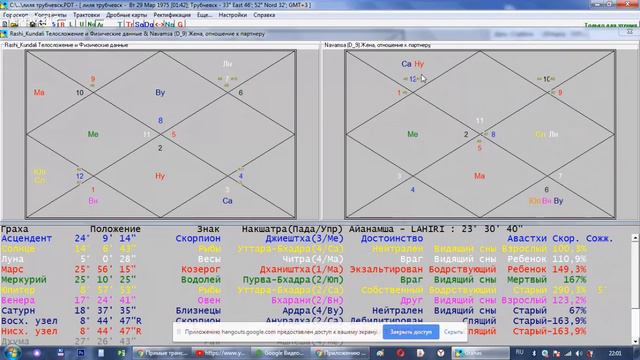This screenshot has width=640, height=360.
Task: Click Ну in the Rashi chart bottom house
Action: coord(160,176)
